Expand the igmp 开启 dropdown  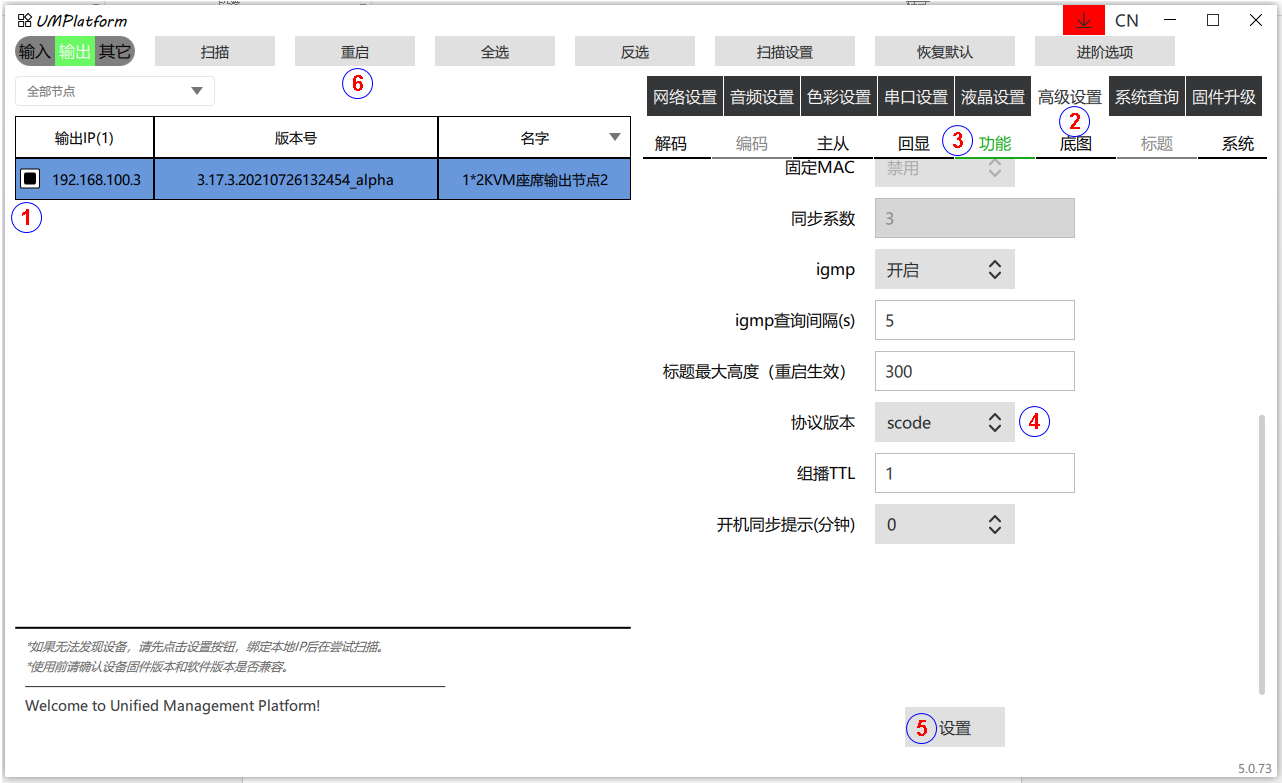[944, 270]
